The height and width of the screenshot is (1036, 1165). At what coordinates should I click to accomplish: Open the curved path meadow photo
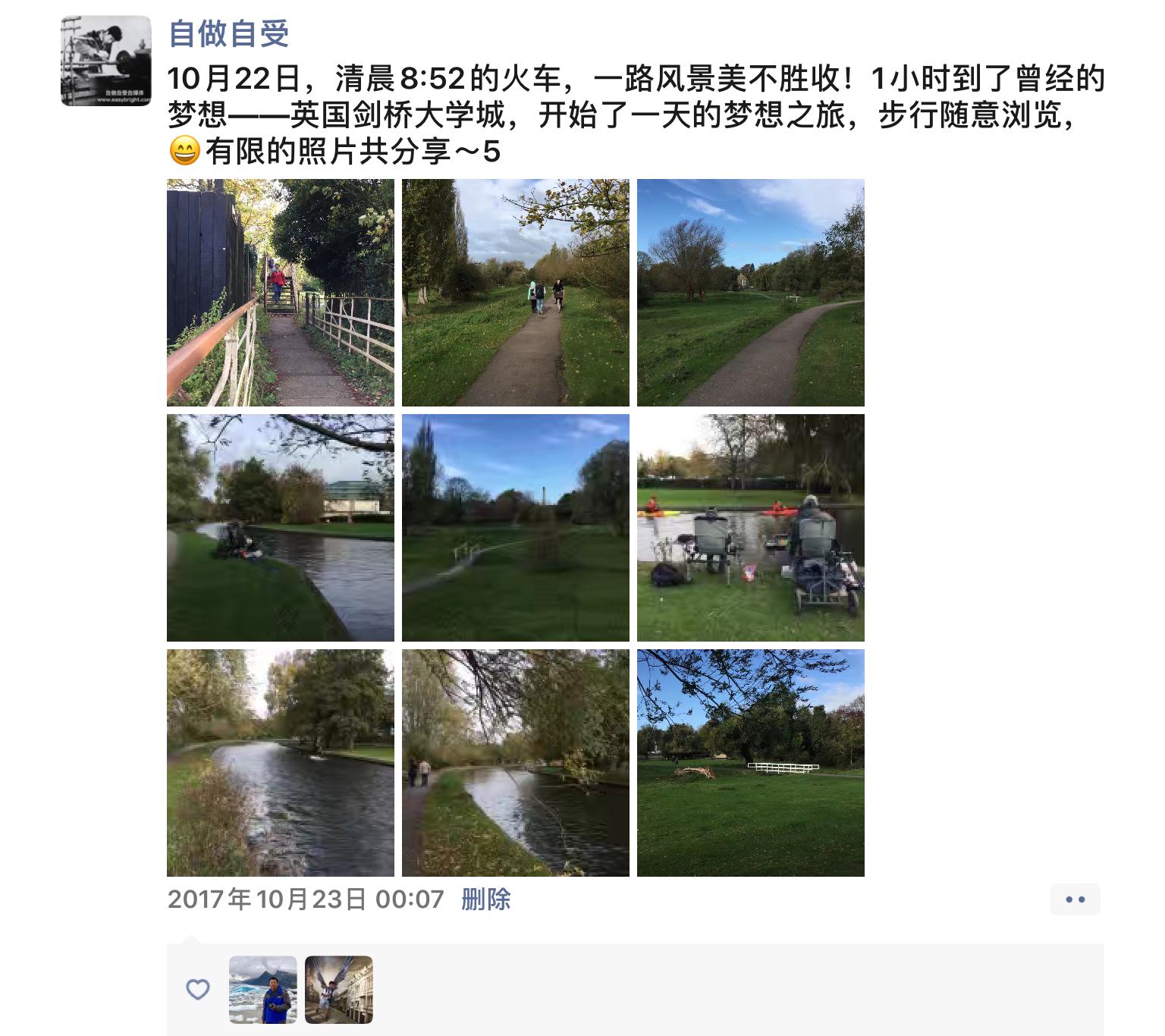751,293
